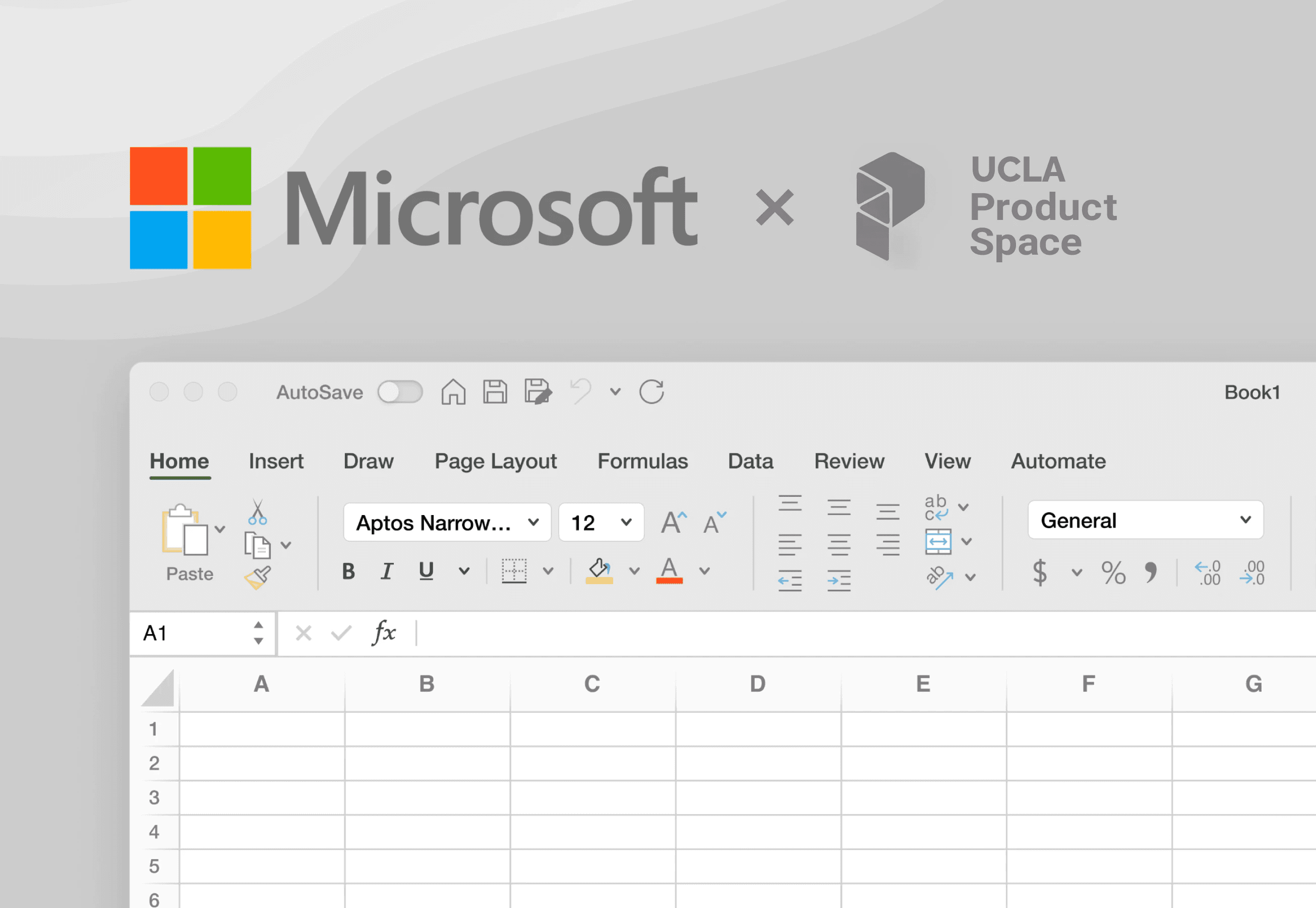Toggle Bold formatting

pyautogui.click(x=348, y=571)
